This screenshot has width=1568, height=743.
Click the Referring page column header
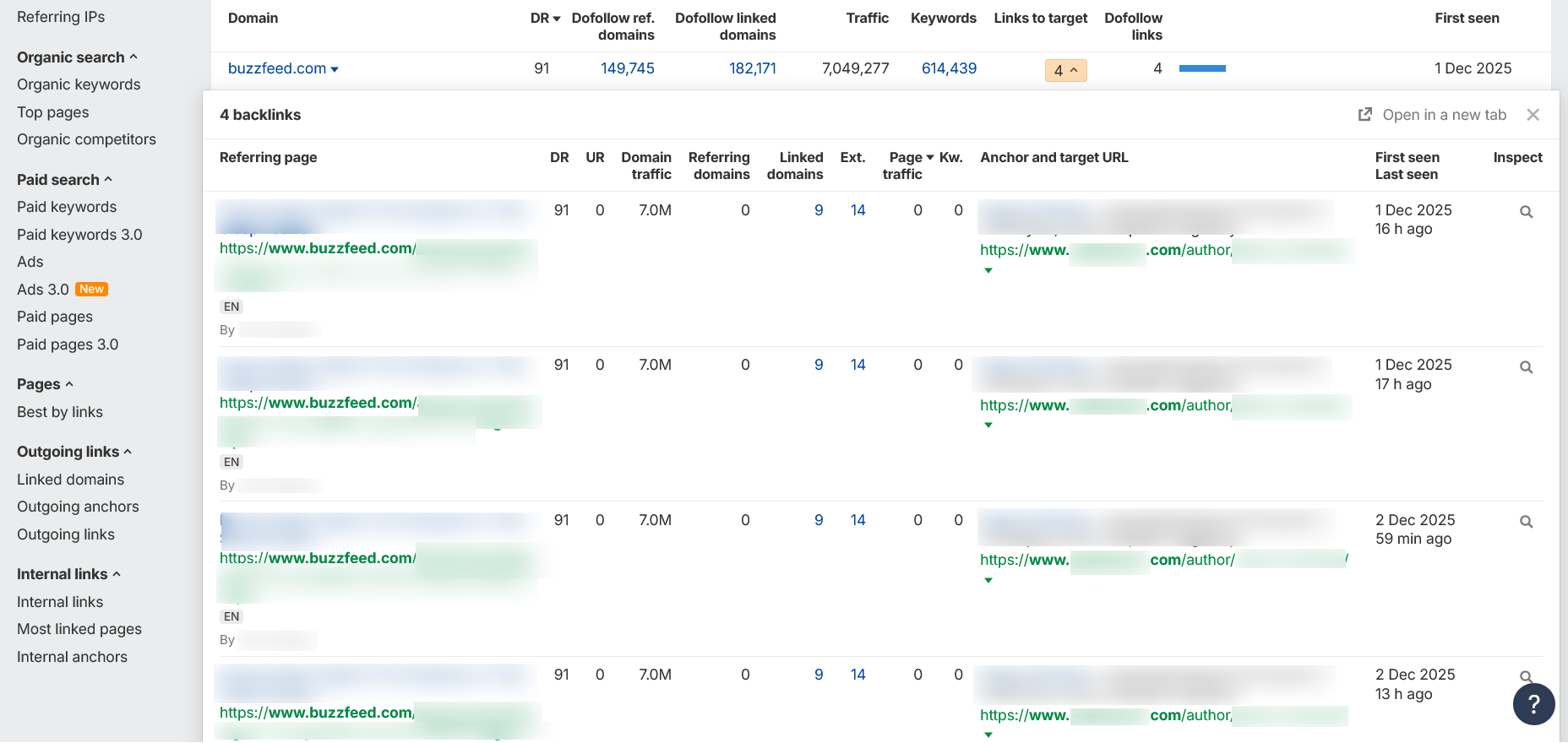(x=269, y=157)
